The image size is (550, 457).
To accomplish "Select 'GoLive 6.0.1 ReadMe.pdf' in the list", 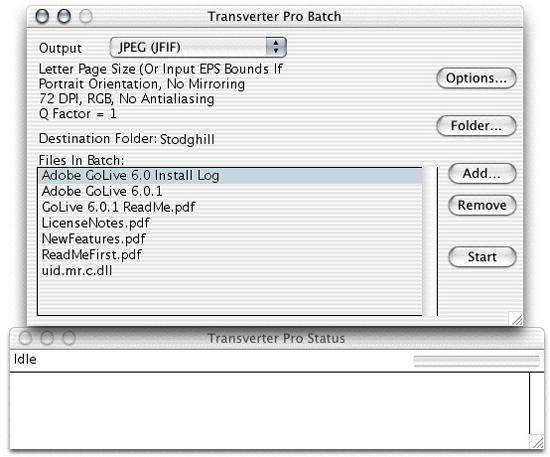I will [230, 207].
